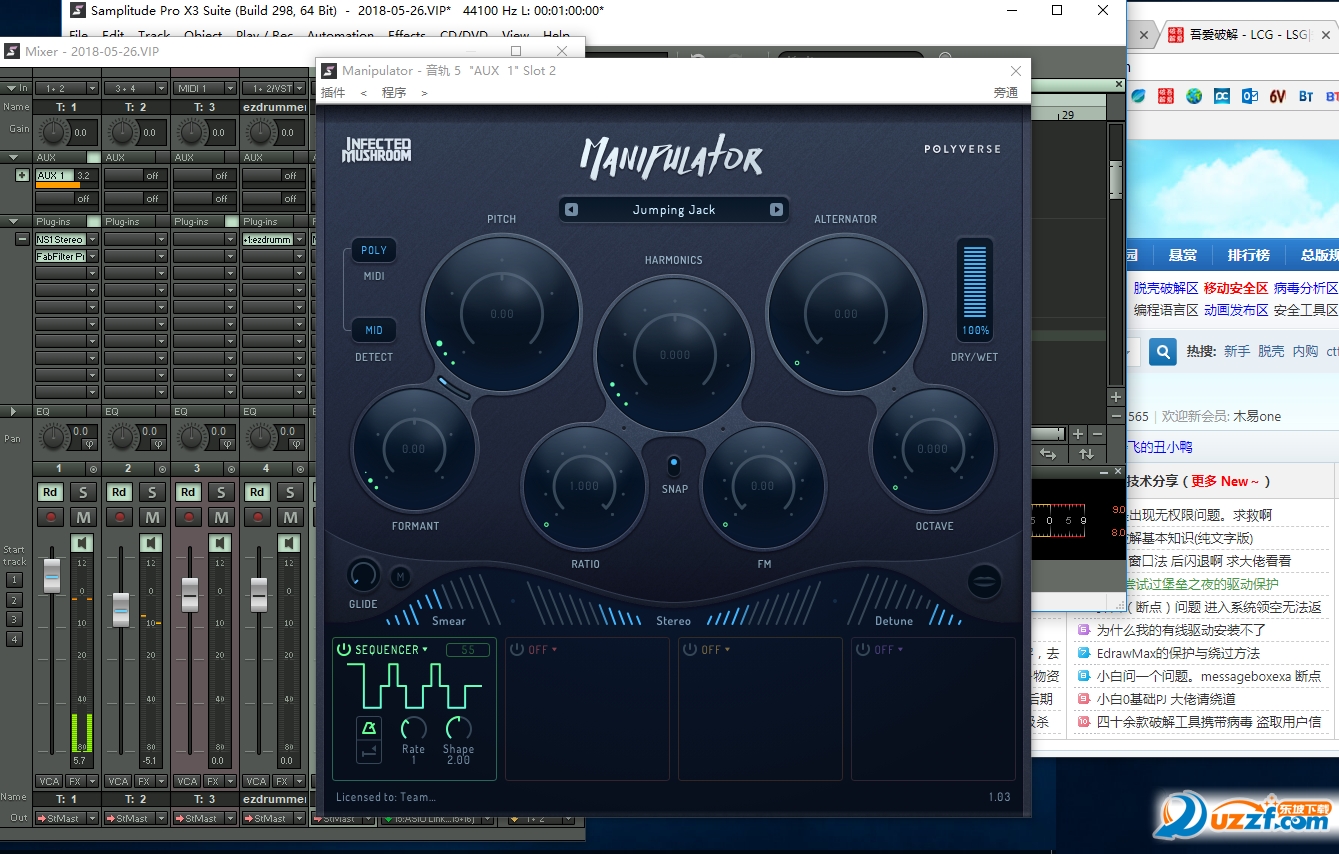1339x854 pixels.
Task: Select the metronome sync icon in Sequencer
Action: point(369,728)
